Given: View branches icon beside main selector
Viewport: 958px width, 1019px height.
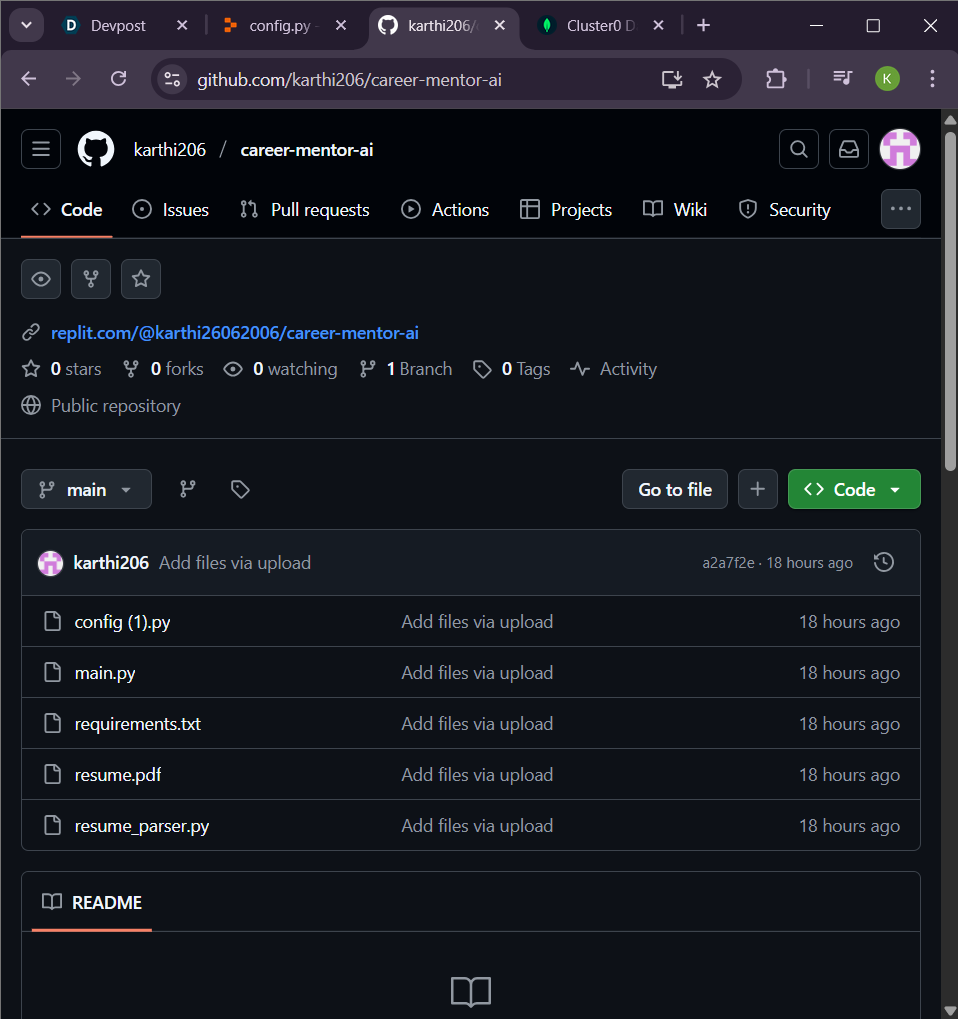Looking at the screenshot, I should click(x=188, y=489).
